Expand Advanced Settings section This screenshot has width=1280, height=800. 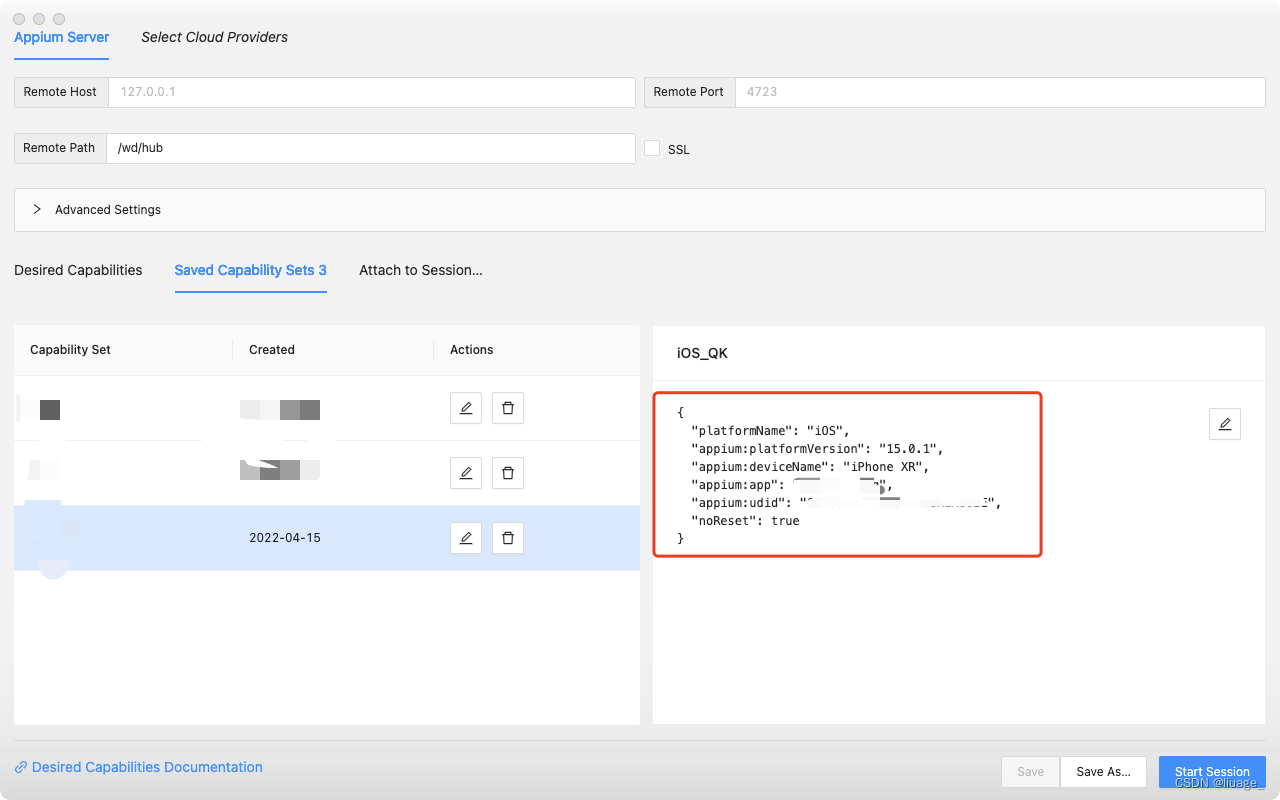(x=640, y=210)
